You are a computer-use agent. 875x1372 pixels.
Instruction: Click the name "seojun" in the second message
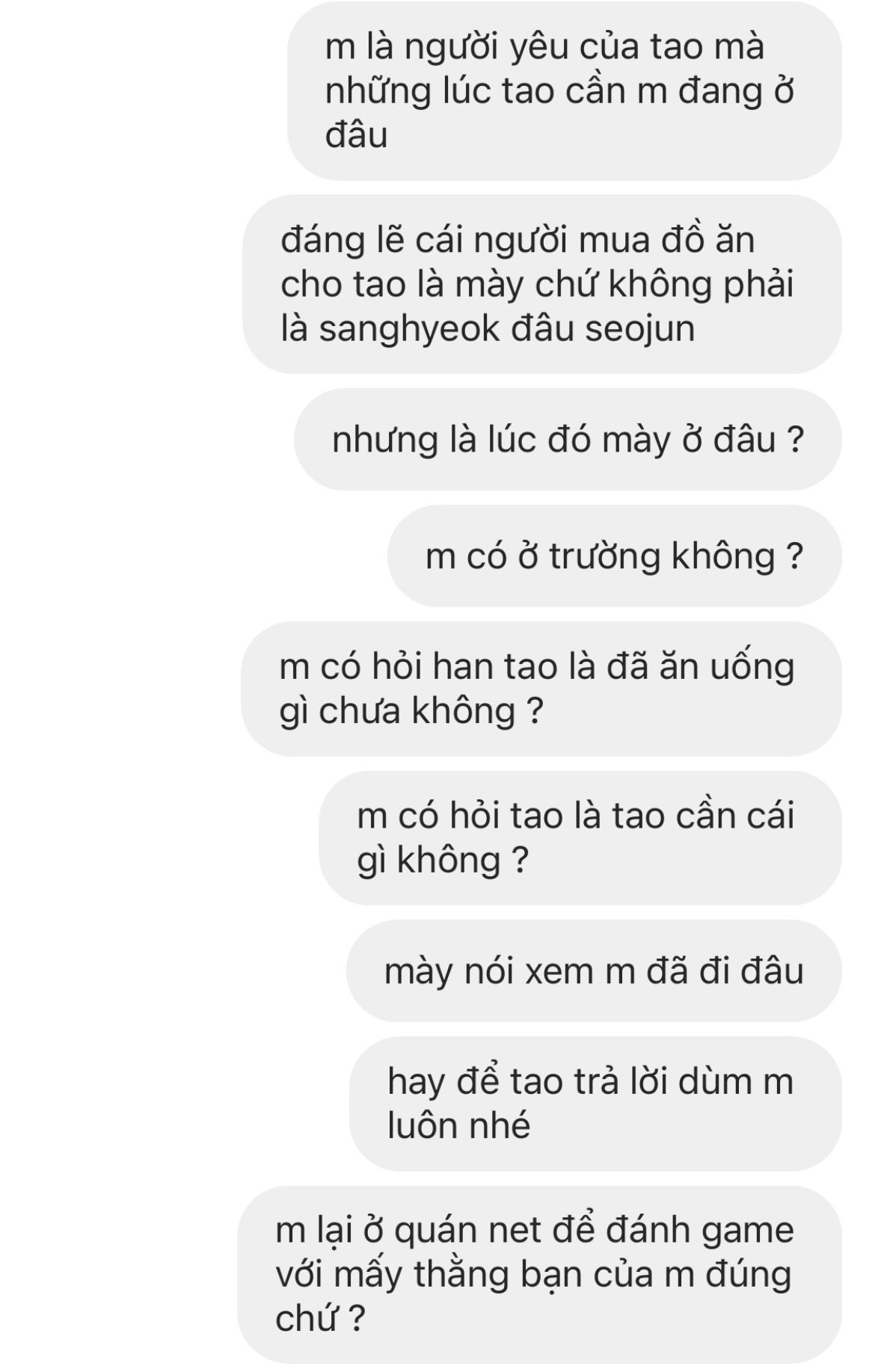point(640,329)
